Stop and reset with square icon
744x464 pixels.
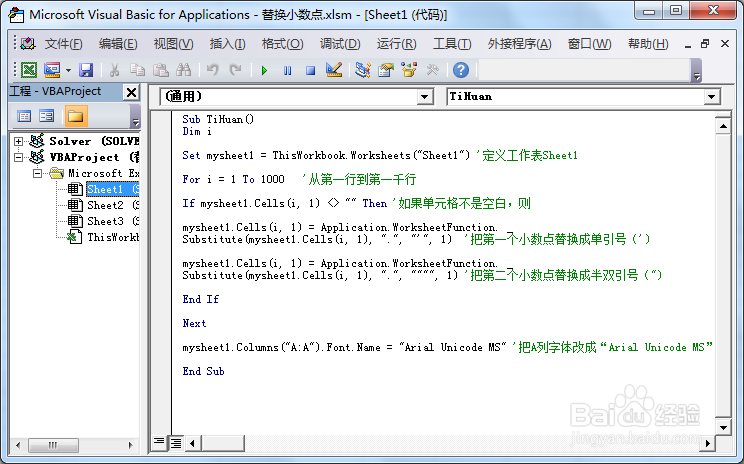310,71
